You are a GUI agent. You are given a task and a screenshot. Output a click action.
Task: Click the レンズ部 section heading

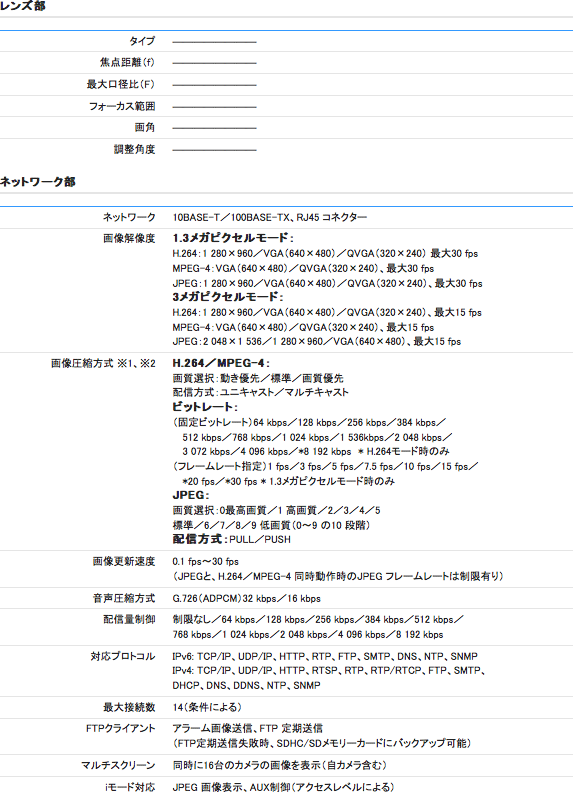(x=23, y=6)
